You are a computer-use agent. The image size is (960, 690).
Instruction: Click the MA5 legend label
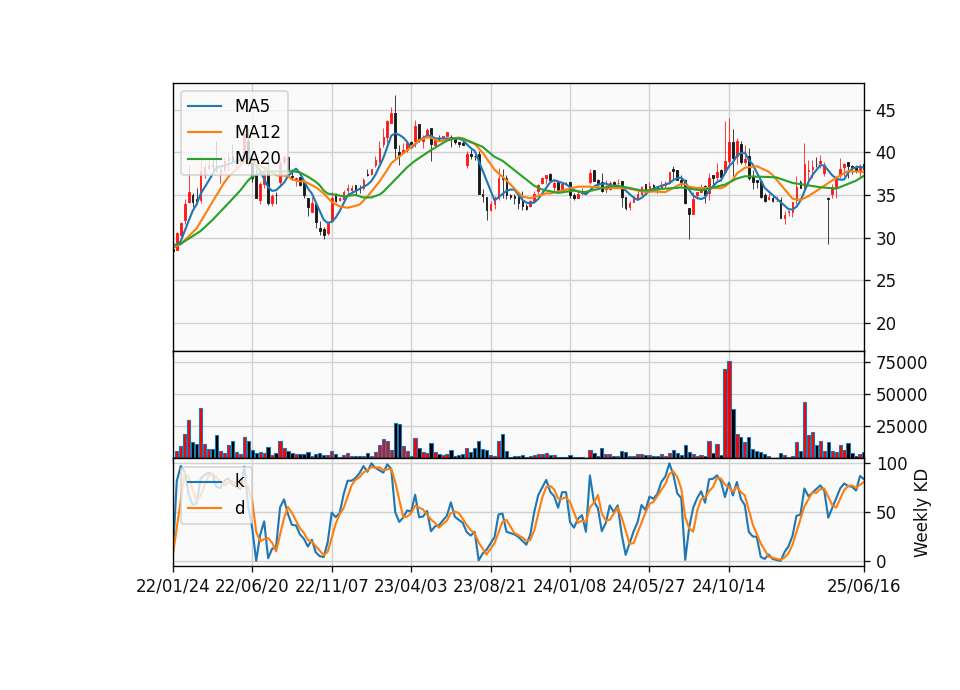pos(252,106)
